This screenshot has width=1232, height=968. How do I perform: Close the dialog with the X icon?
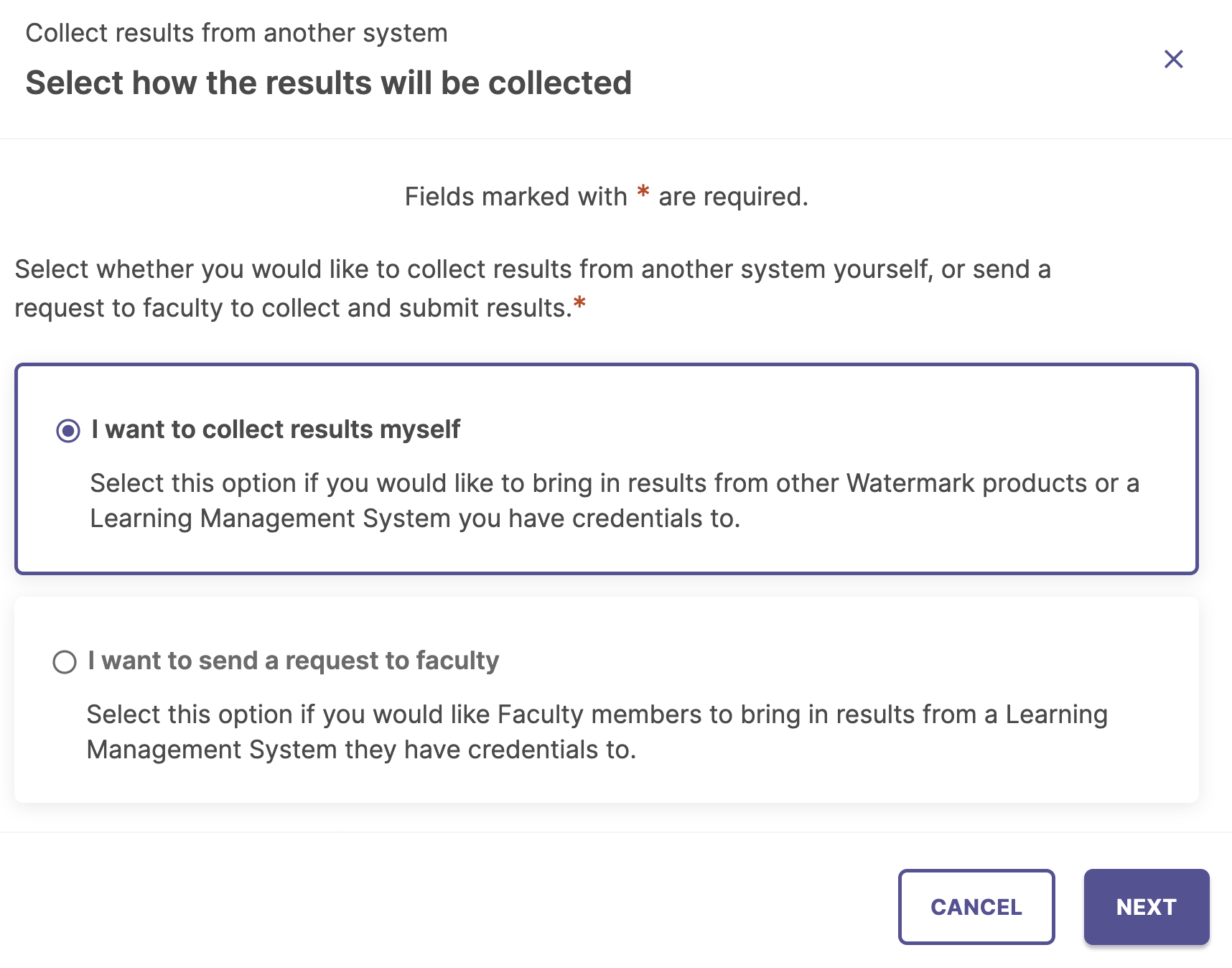(x=1173, y=59)
